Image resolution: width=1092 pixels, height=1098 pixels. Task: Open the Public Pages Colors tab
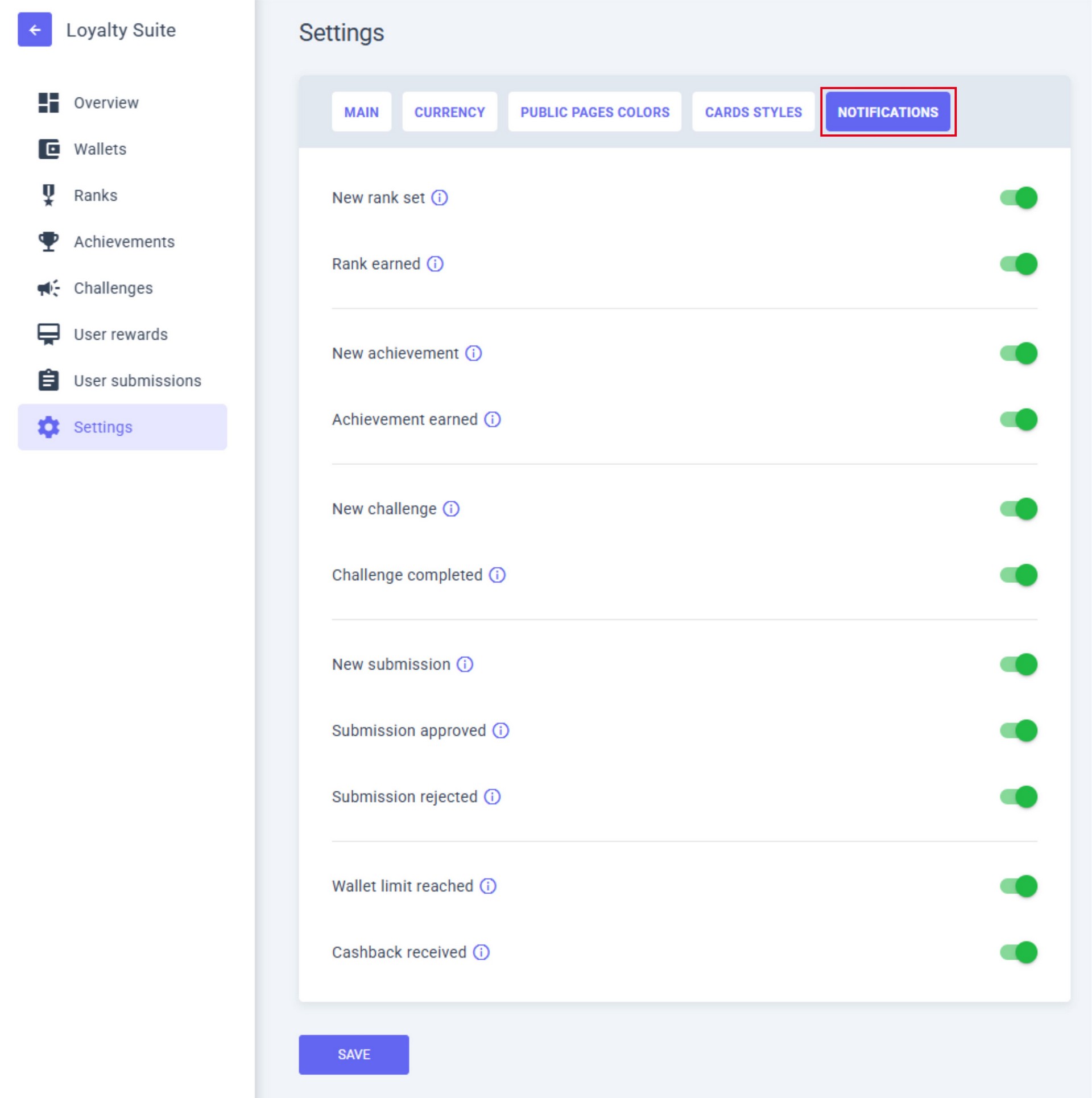click(594, 112)
